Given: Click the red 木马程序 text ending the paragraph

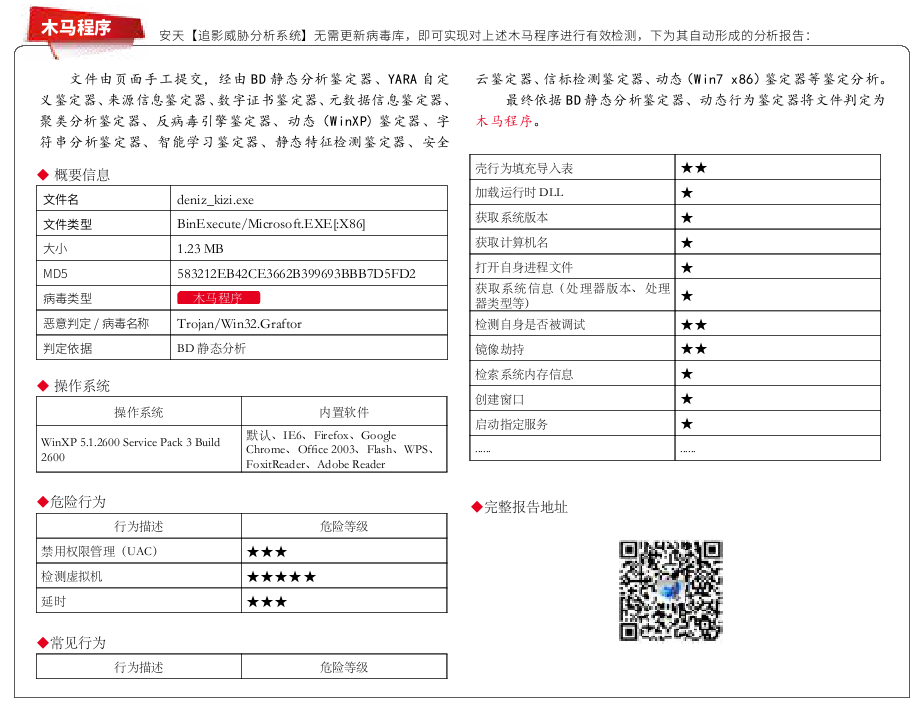Looking at the screenshot, I should point(504,121).
